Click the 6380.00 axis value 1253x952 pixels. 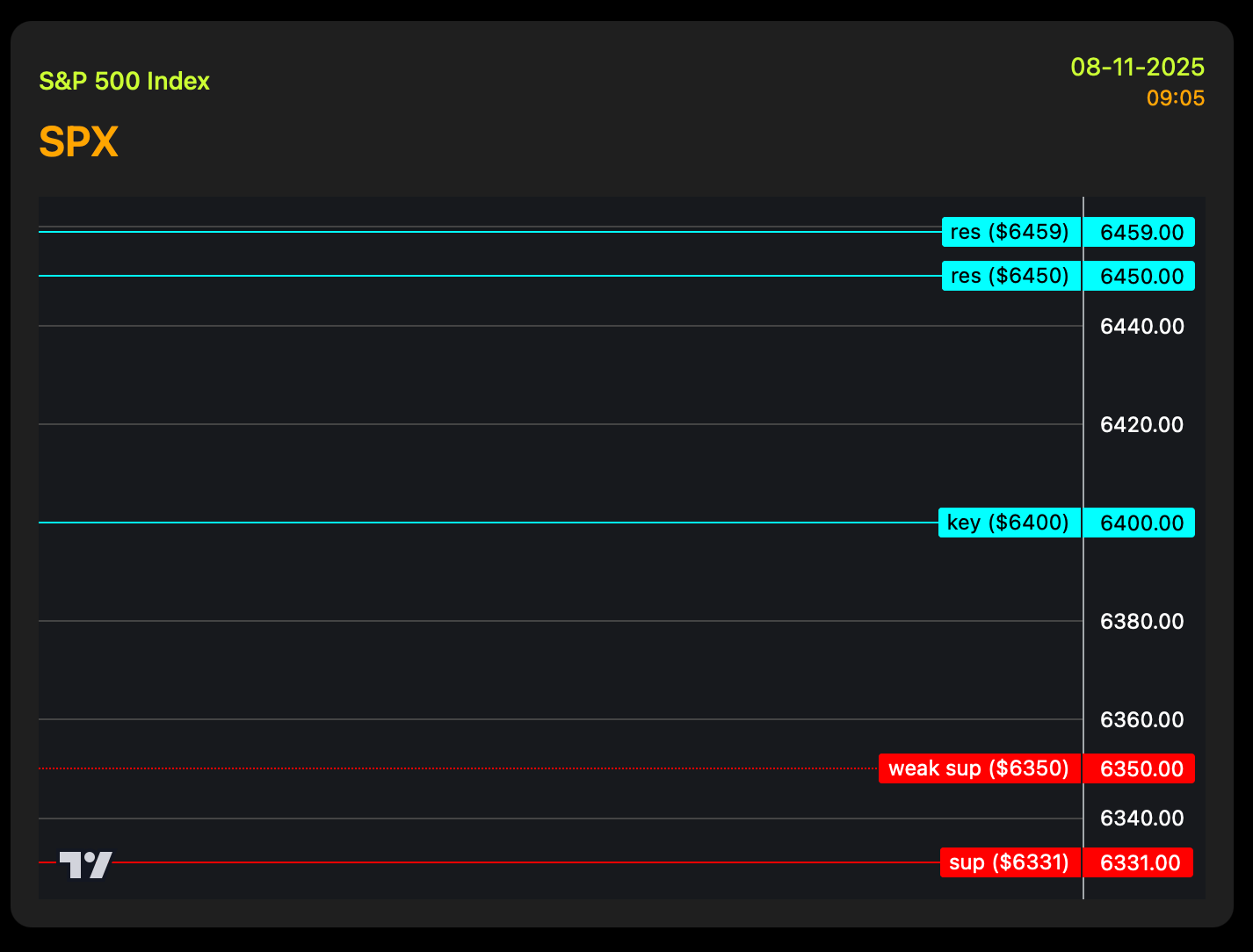point(1142,622)
